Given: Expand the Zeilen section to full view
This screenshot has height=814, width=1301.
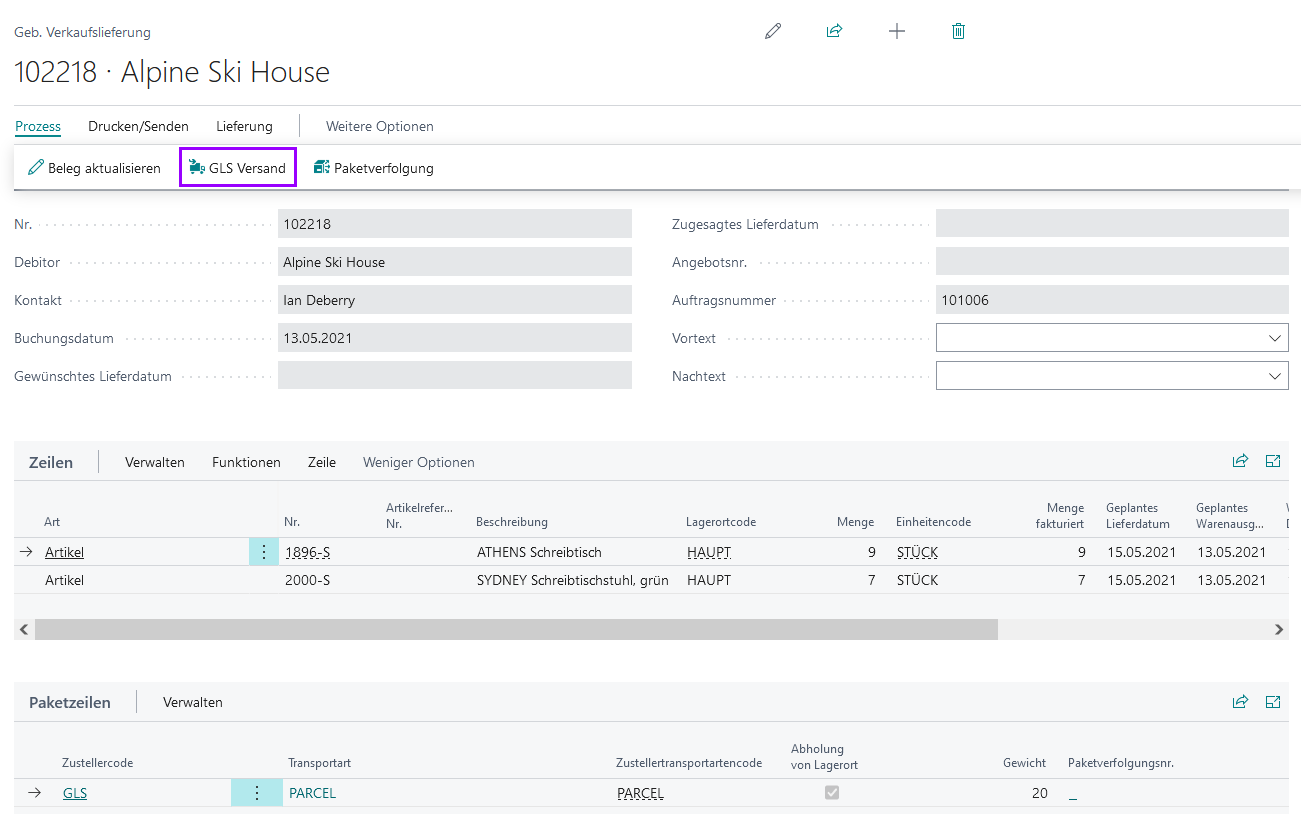Looking at the screenshot, I should (x=1273, y=461).
